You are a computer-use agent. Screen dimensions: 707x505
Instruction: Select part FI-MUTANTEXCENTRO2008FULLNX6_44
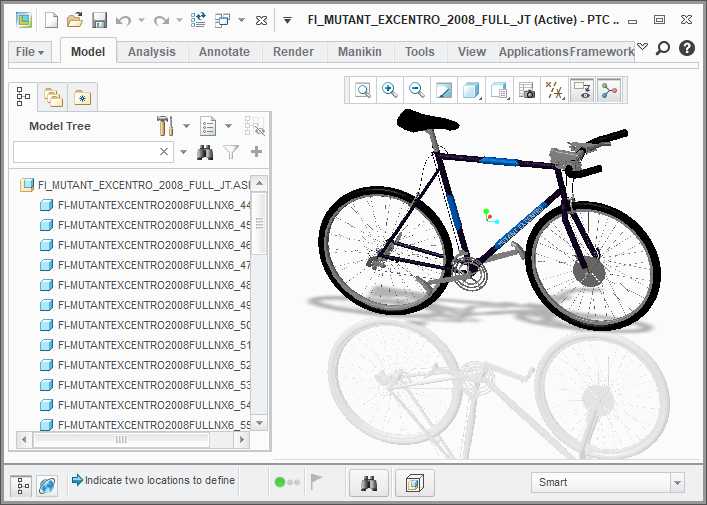[x=145, y=205]
